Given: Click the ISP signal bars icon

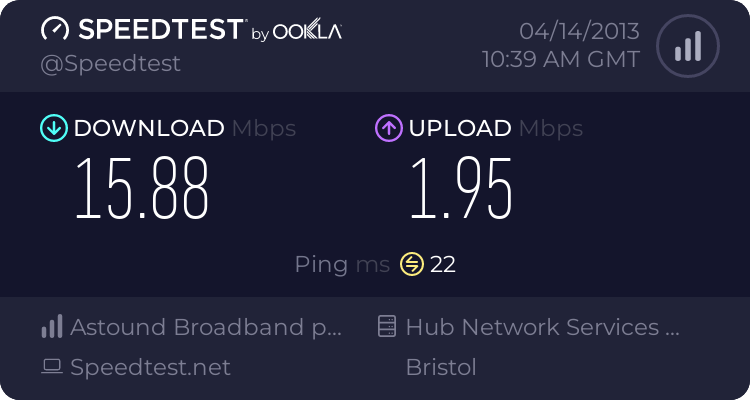Looking at the screenshot, I should coord(52,327).
